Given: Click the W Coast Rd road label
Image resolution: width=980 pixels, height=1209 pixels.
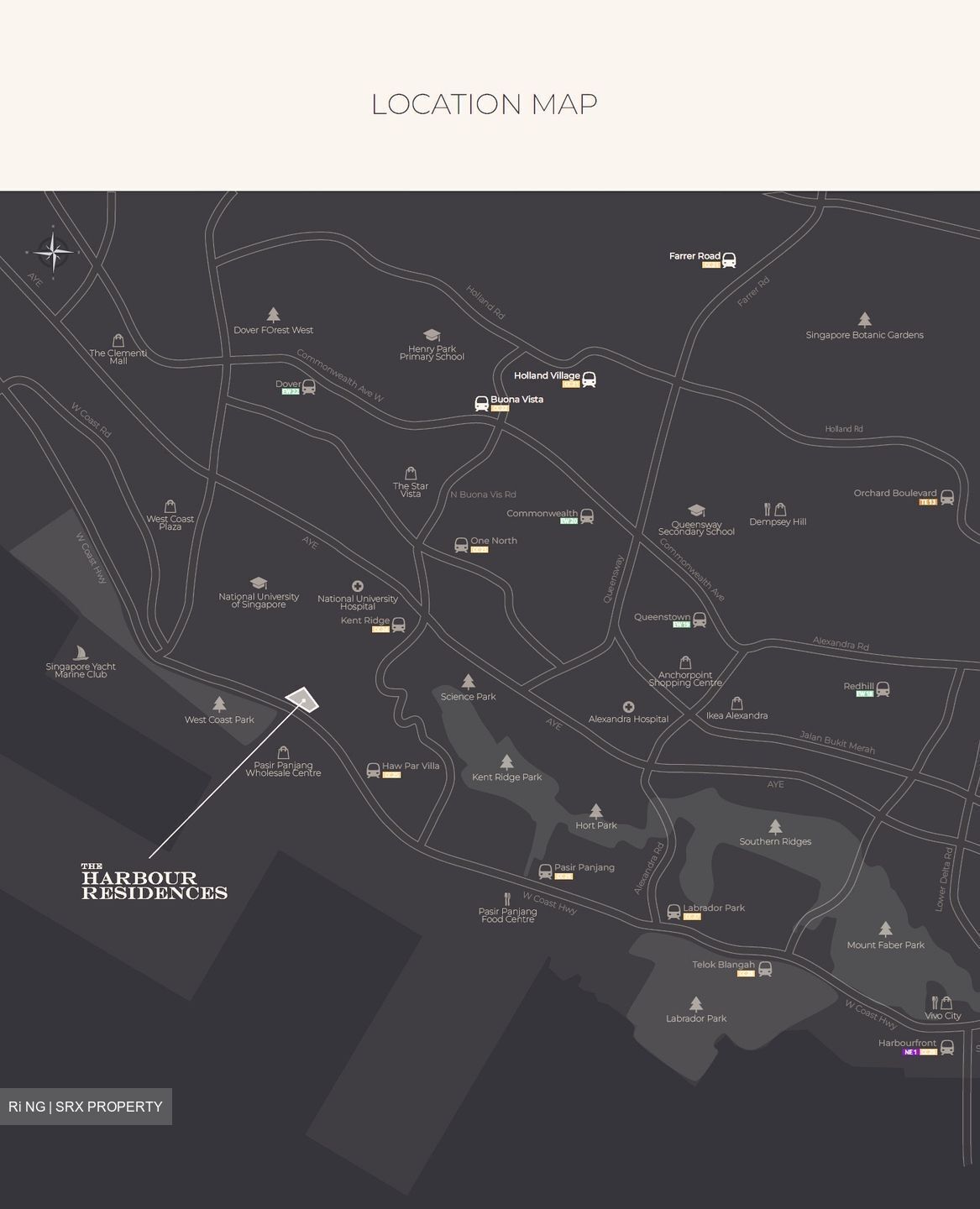Looking at the screenshot, I should pyautogui.click(x=91, y=420).
